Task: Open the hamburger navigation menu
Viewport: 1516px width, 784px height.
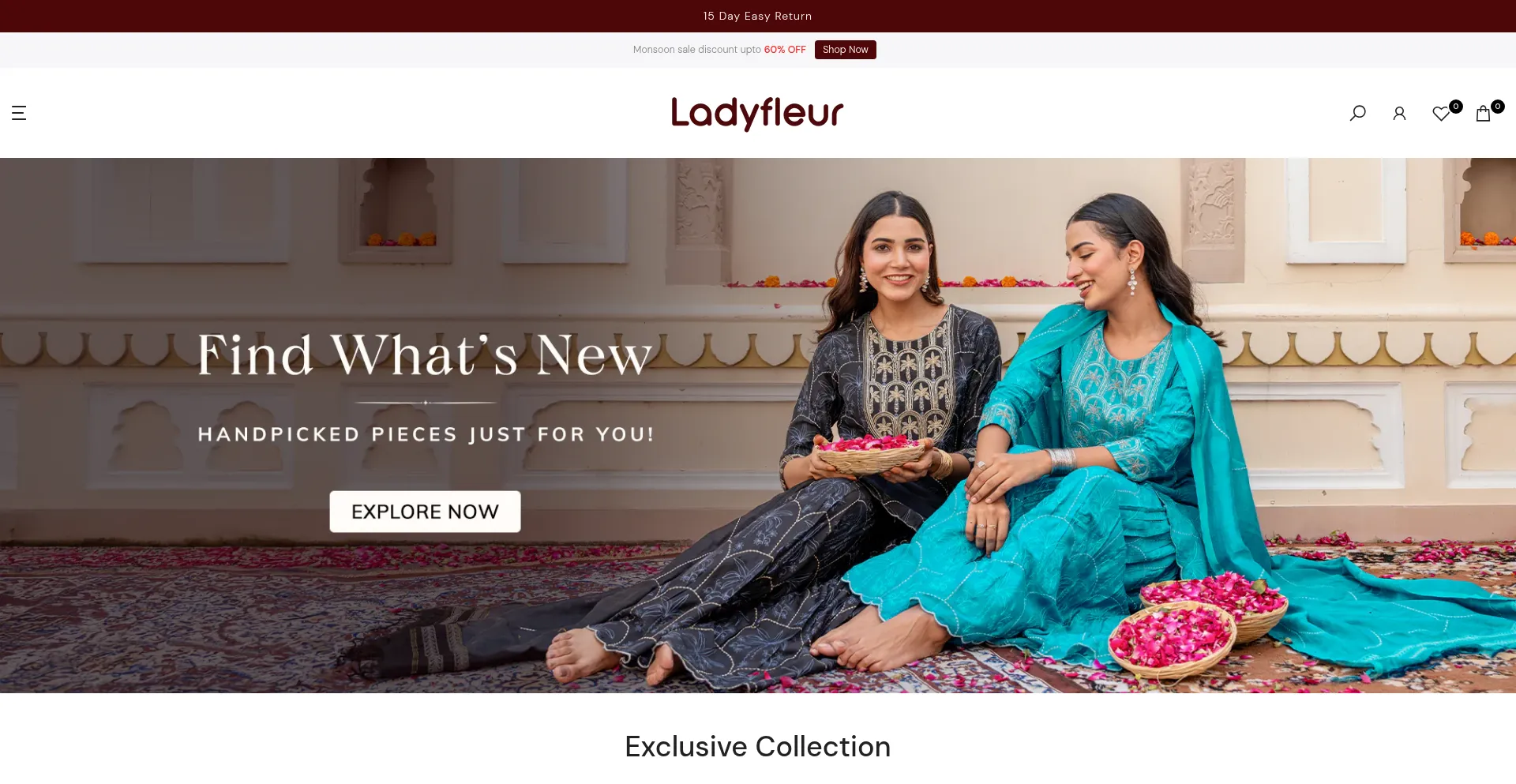Action: 19,113
